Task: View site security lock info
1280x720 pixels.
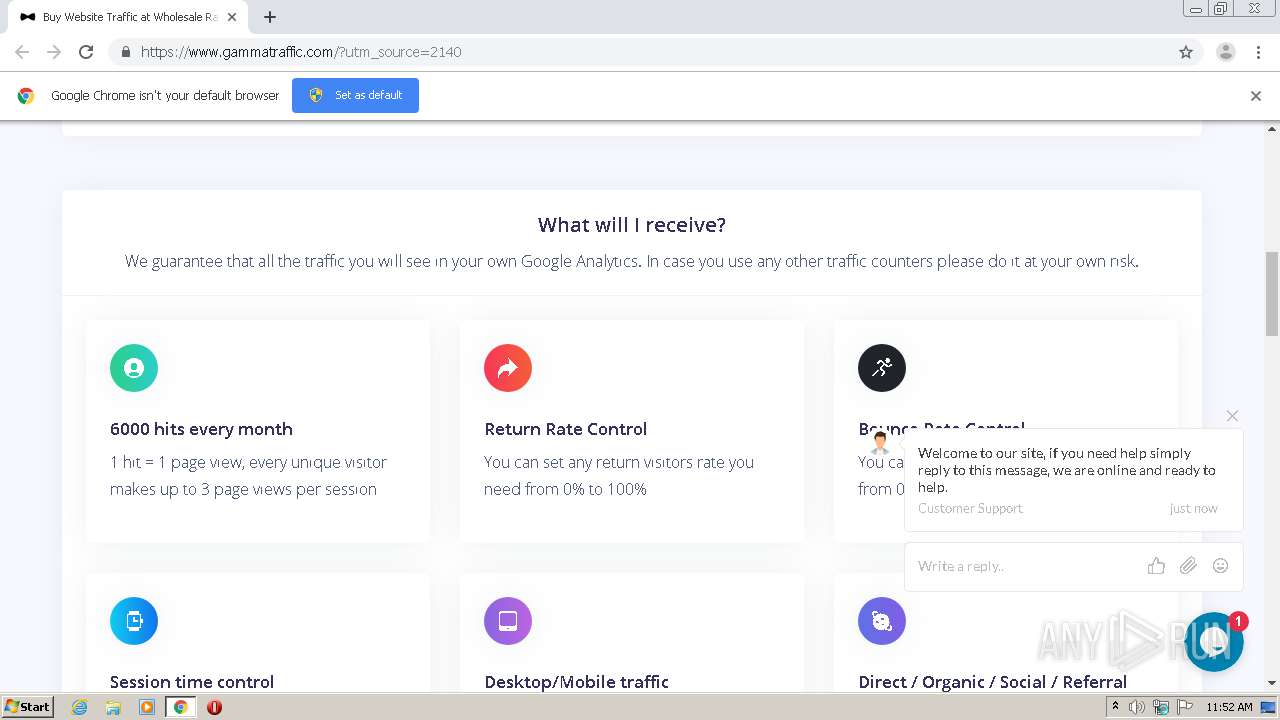Action: point(125,52)
